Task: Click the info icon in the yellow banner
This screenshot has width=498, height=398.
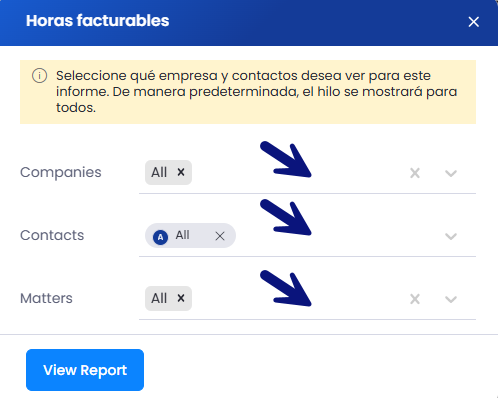Action: 39,76
